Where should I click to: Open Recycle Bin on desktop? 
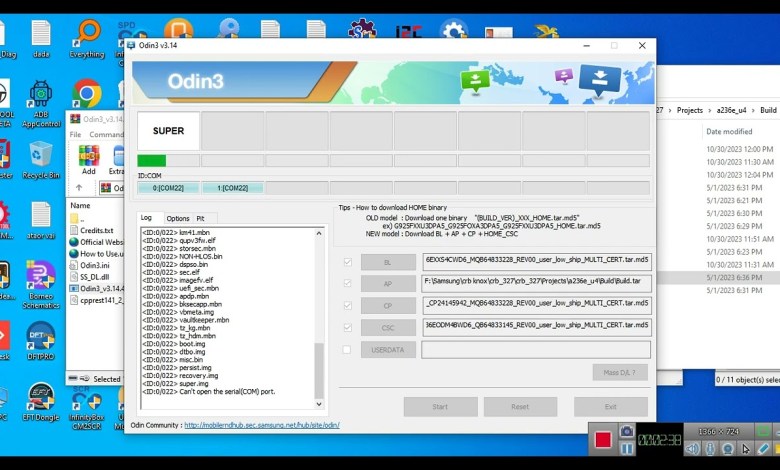[41, 160]
